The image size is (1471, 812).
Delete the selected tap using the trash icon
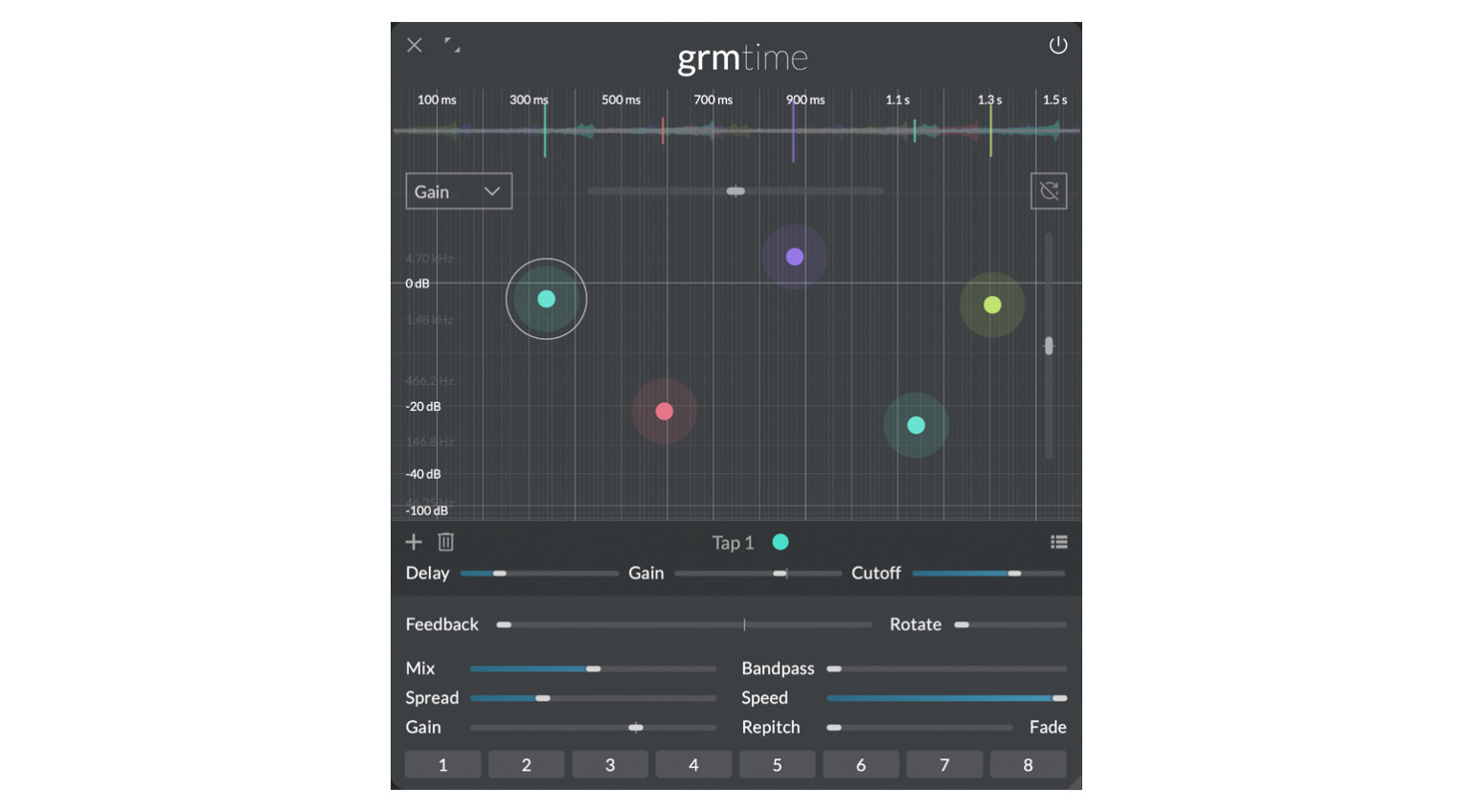point(445,542)
